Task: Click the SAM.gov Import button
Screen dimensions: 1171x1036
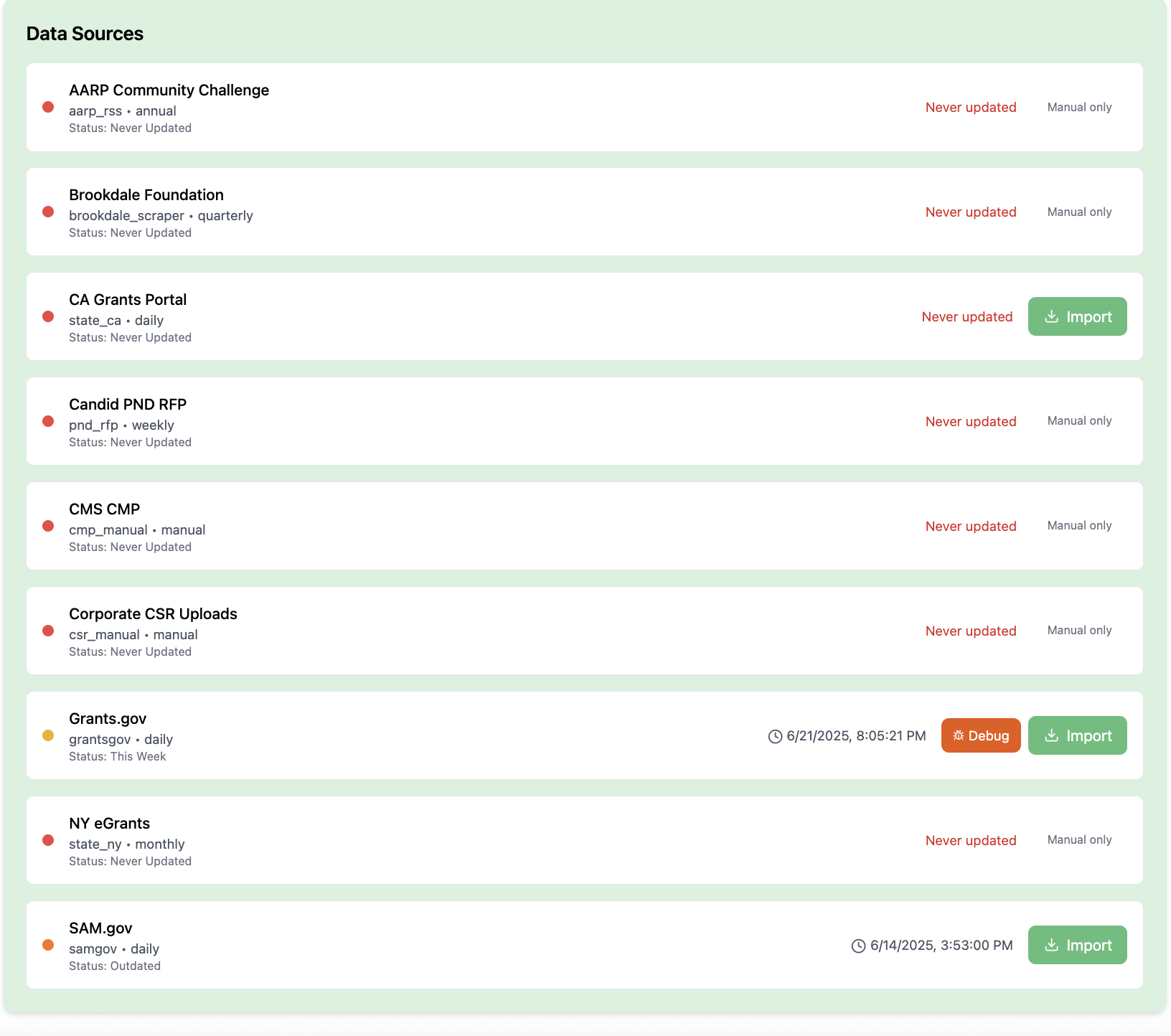Action: (x=1077, y=945)
